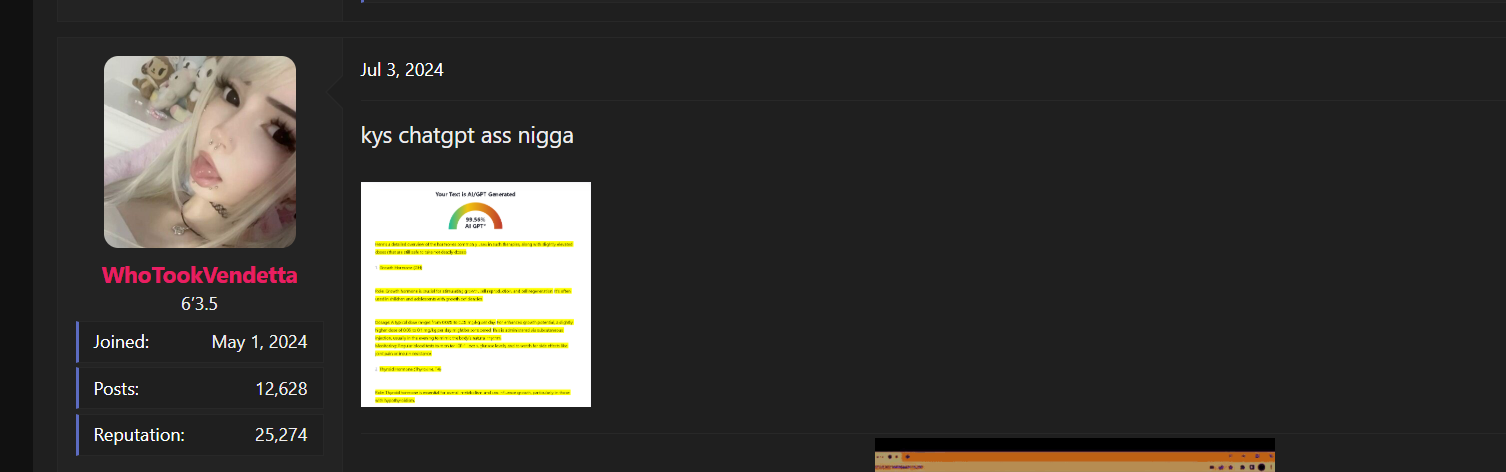Click the 6'3.5 user title text
Screen dimensions: 1506x472
pos(200,304)
